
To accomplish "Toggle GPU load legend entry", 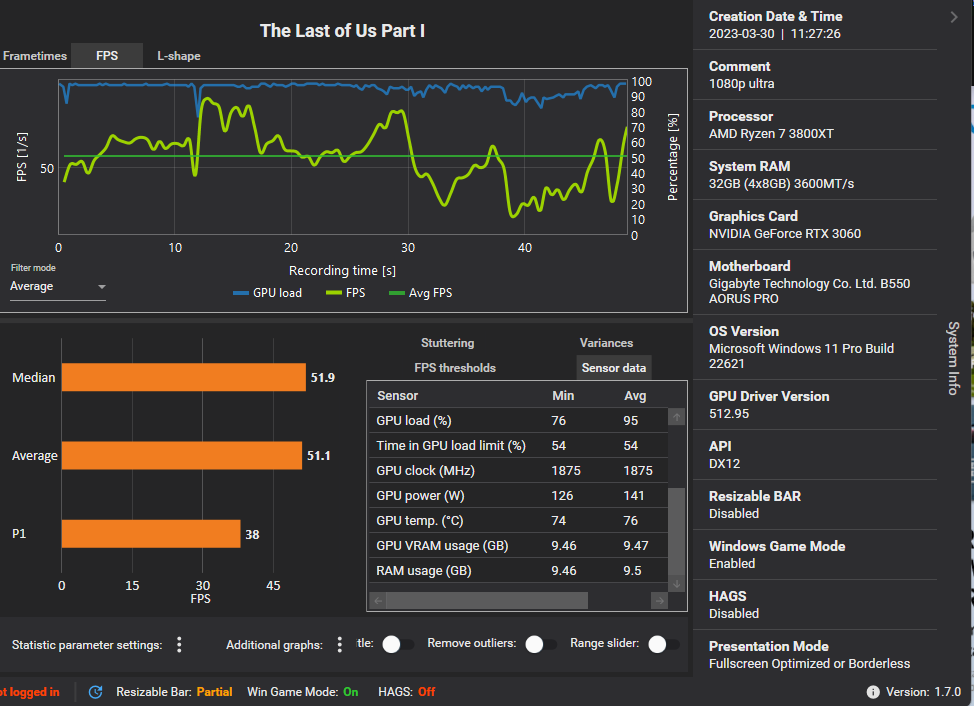I will pos(267,293).
